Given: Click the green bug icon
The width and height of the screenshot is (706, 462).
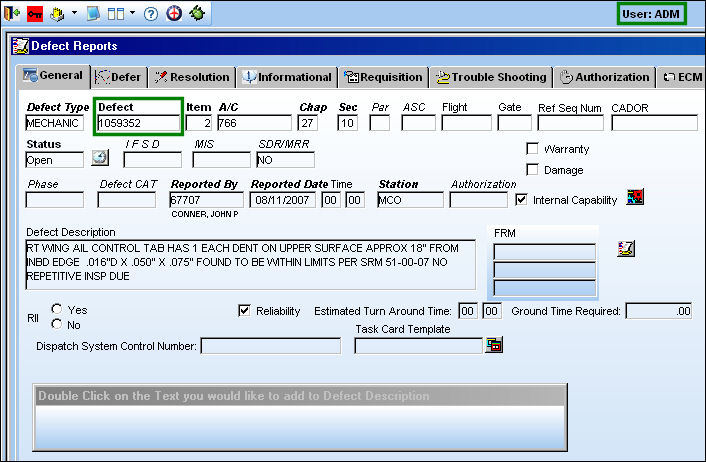Looking at the screenshot, I should coord(197,14).
